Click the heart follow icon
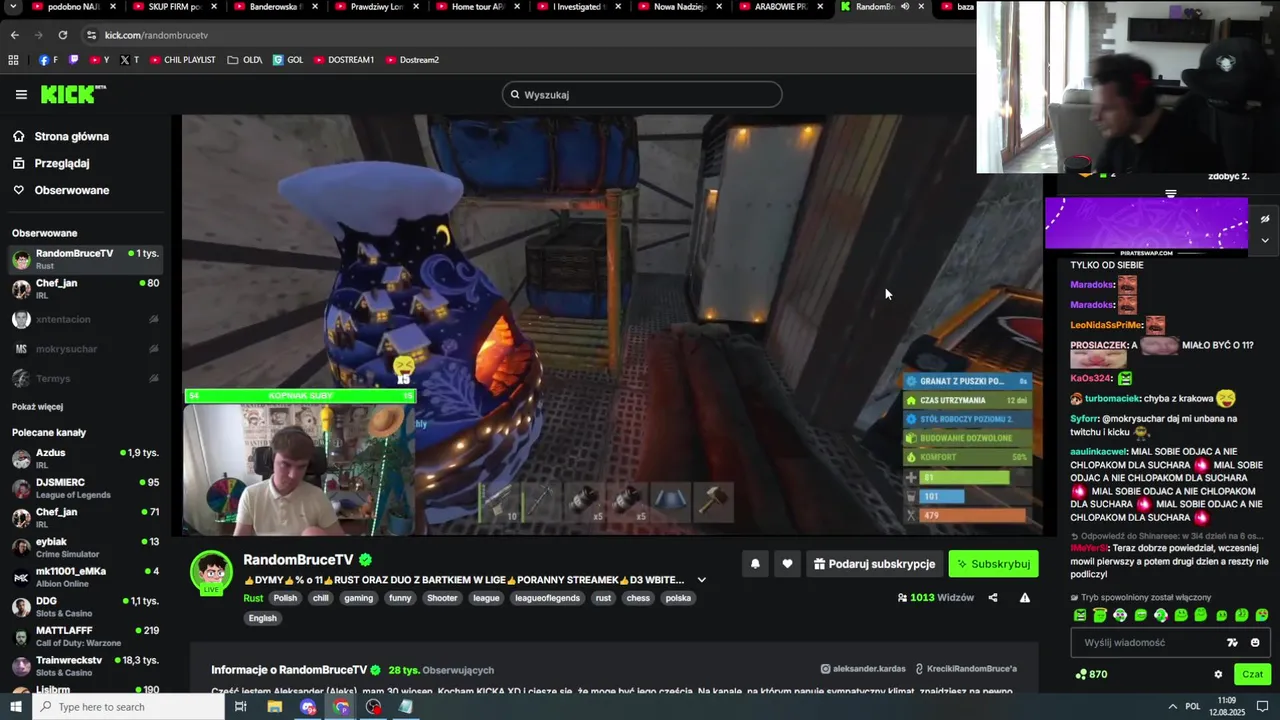1280x720 pixels. pos(787,564)
